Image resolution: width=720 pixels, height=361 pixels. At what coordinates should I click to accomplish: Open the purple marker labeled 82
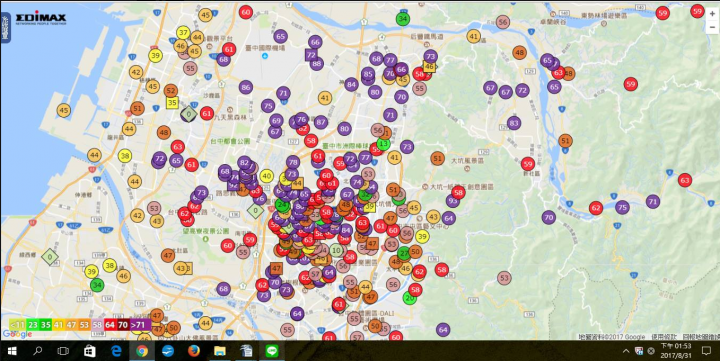tap(244, 163)
